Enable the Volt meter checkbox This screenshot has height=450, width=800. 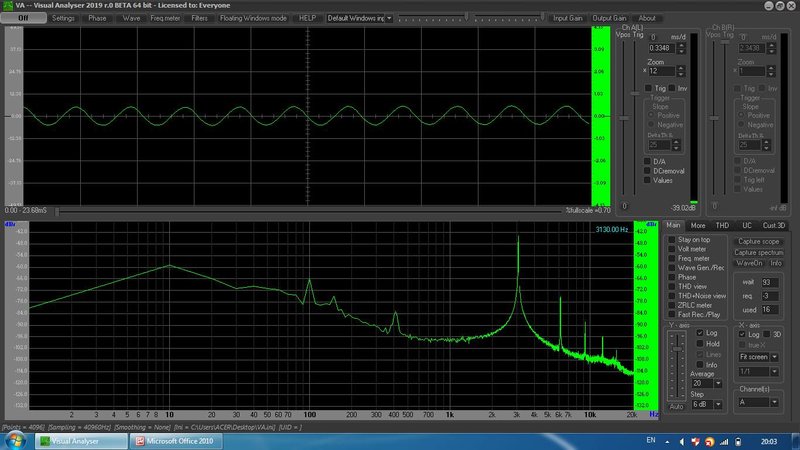[672, 249]
